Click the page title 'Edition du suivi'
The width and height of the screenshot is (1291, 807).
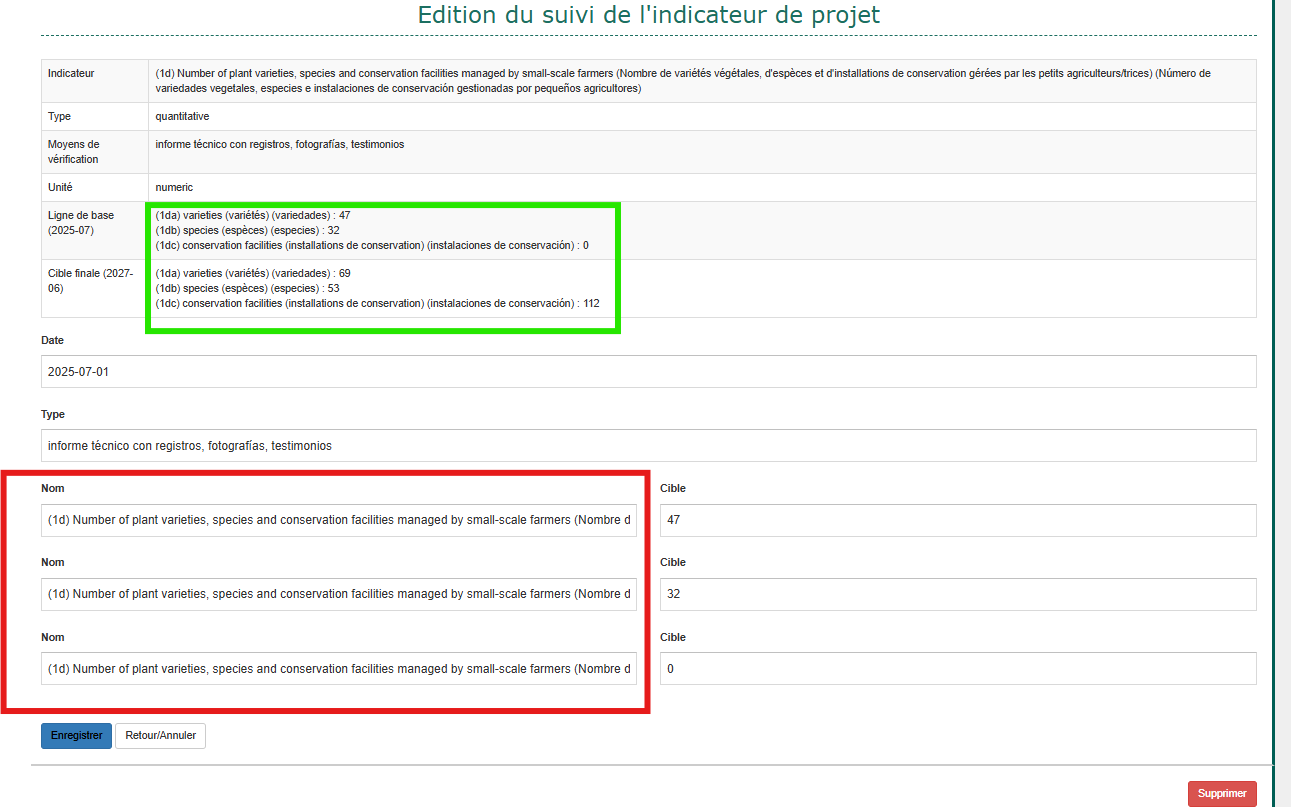(648, 15)
